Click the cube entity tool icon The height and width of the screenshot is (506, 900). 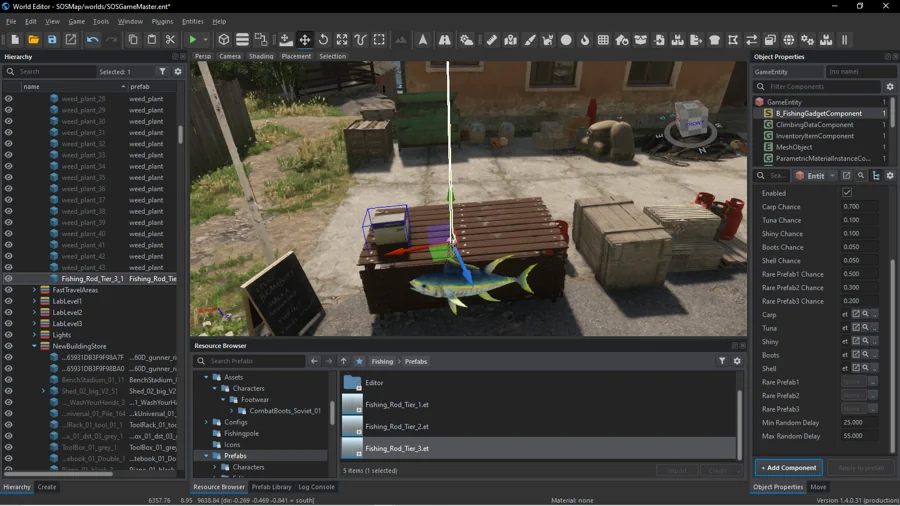point(224,40)
